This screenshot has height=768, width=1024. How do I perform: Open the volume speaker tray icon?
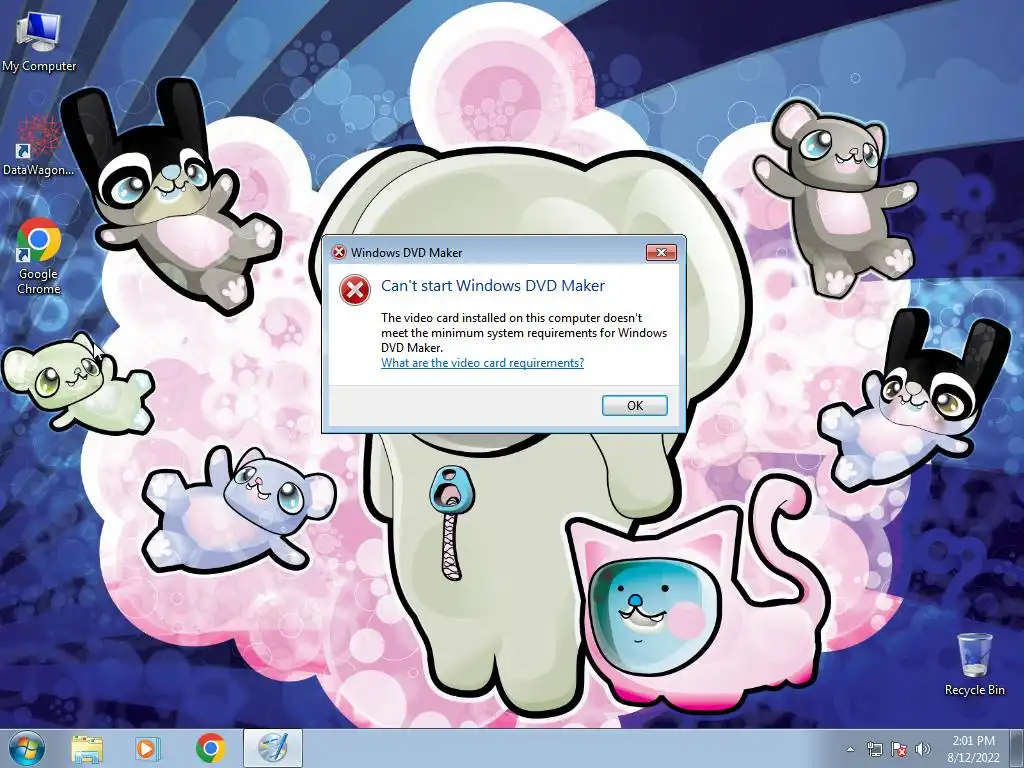pyautogui.click(x=922, y=749)
